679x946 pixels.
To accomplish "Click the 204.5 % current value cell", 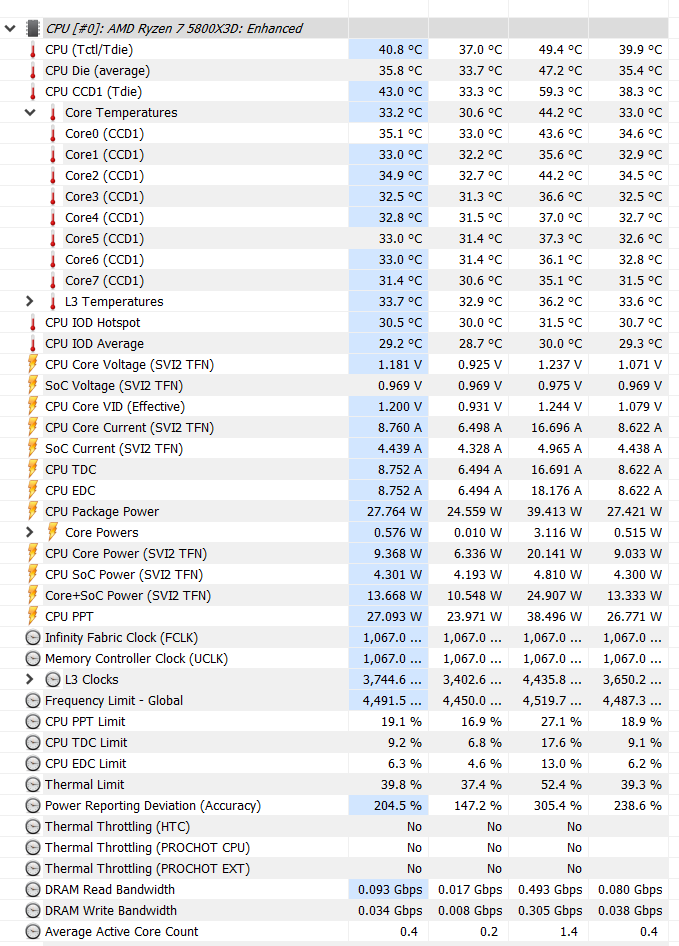I will (389, 805).
